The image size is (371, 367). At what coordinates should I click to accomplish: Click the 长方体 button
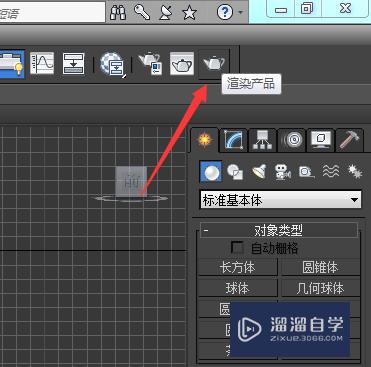click(238, 268)
